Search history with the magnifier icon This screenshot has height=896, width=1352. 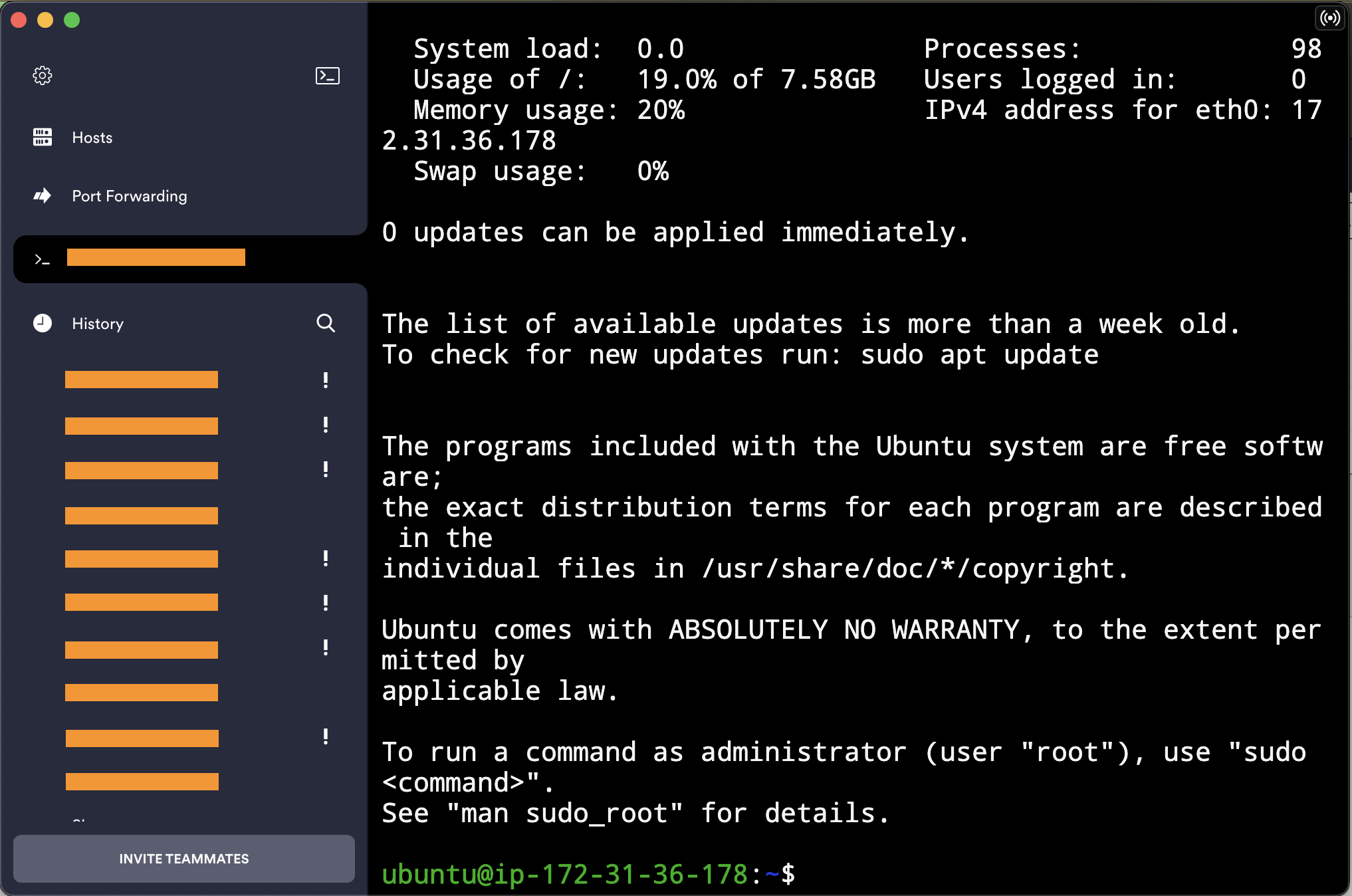point(326,324)
